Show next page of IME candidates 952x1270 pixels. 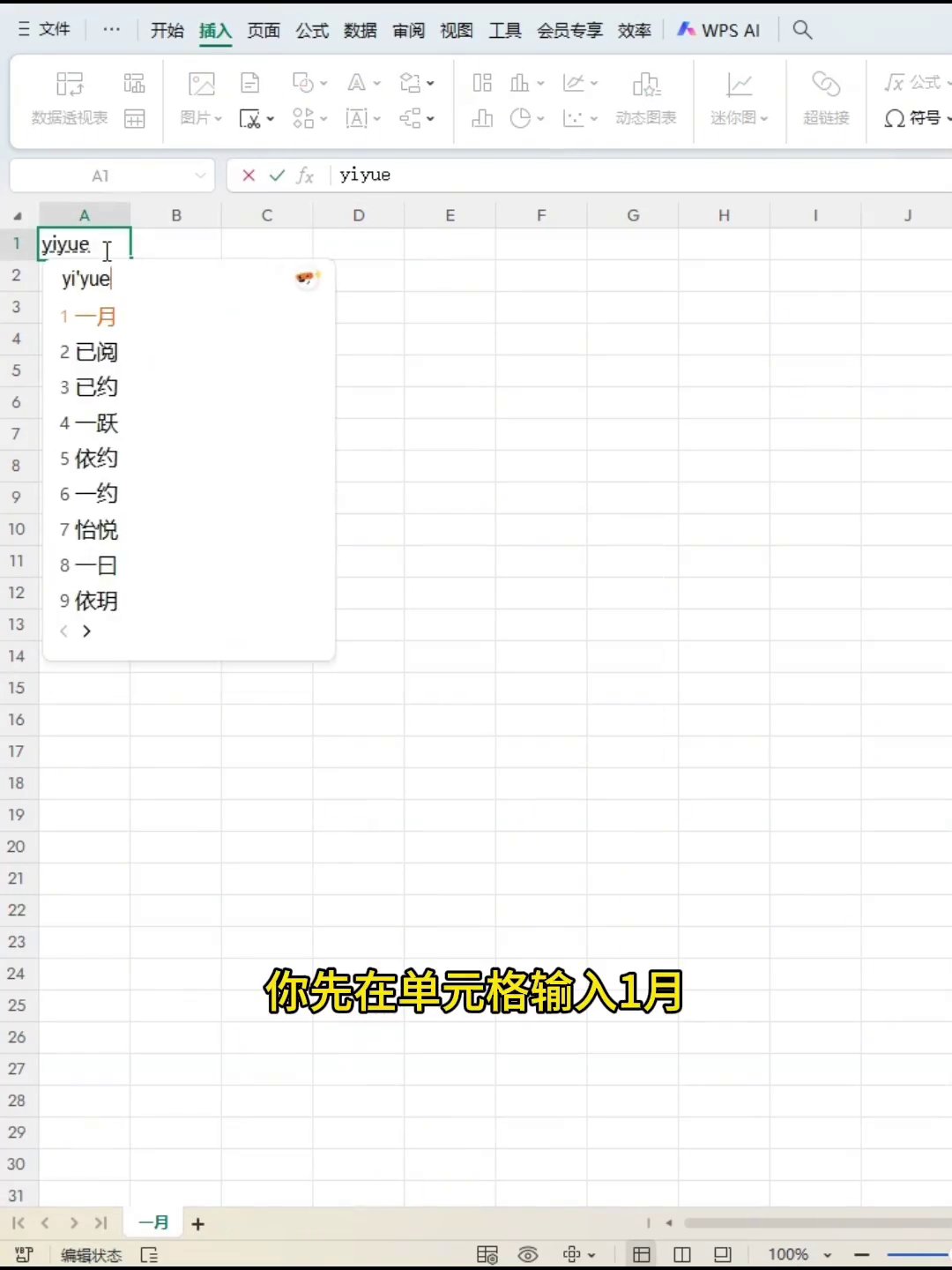[x=86, y=631]
